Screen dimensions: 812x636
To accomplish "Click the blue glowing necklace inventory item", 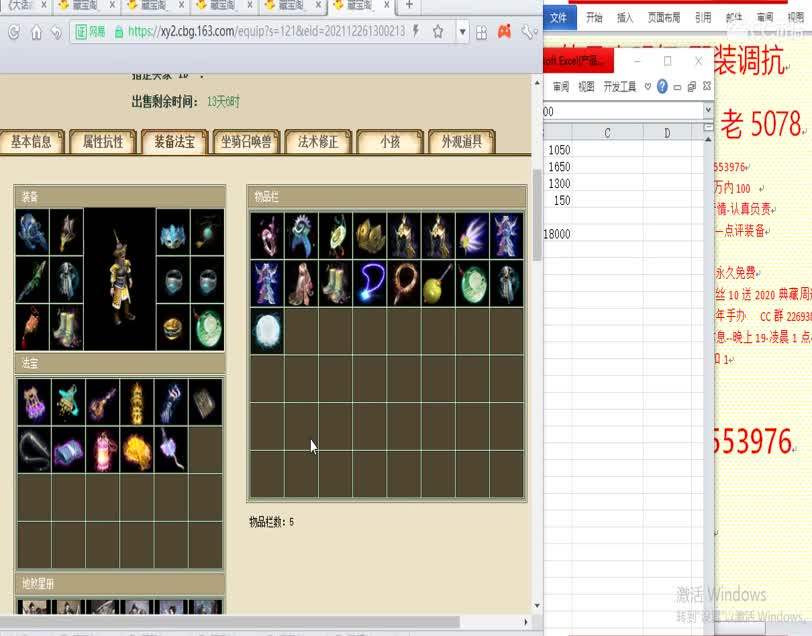I will (370, 284).
